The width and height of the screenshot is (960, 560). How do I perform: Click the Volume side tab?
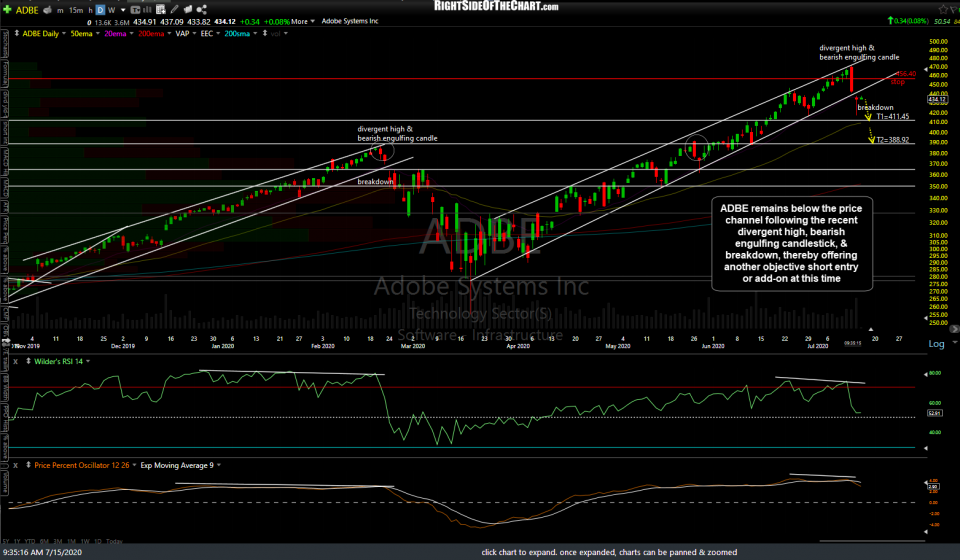5,483
